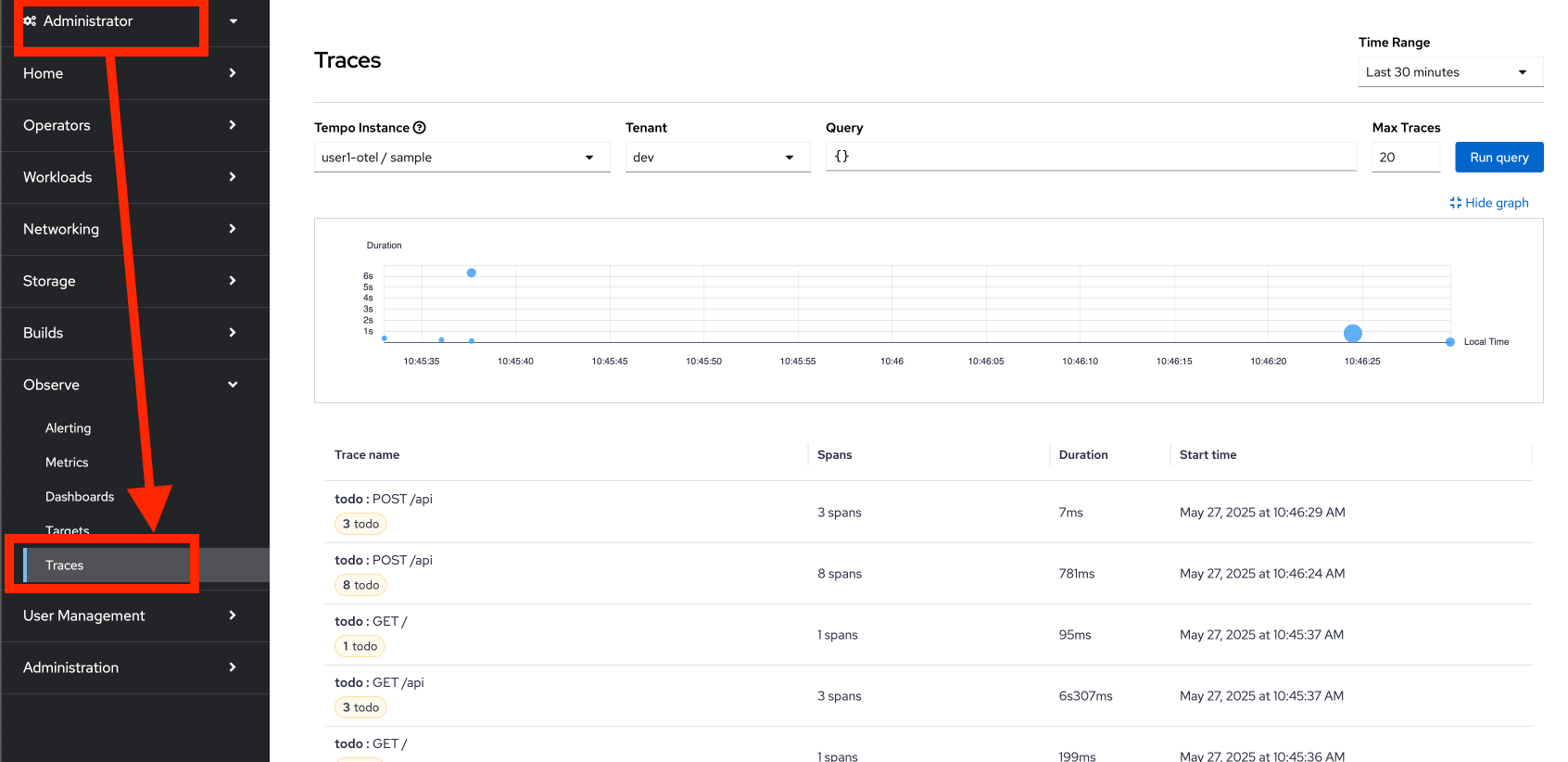Open Alerting under Observe
Image resolution: width=1568 pixels, height=762 pixels.
click(69, 428)
